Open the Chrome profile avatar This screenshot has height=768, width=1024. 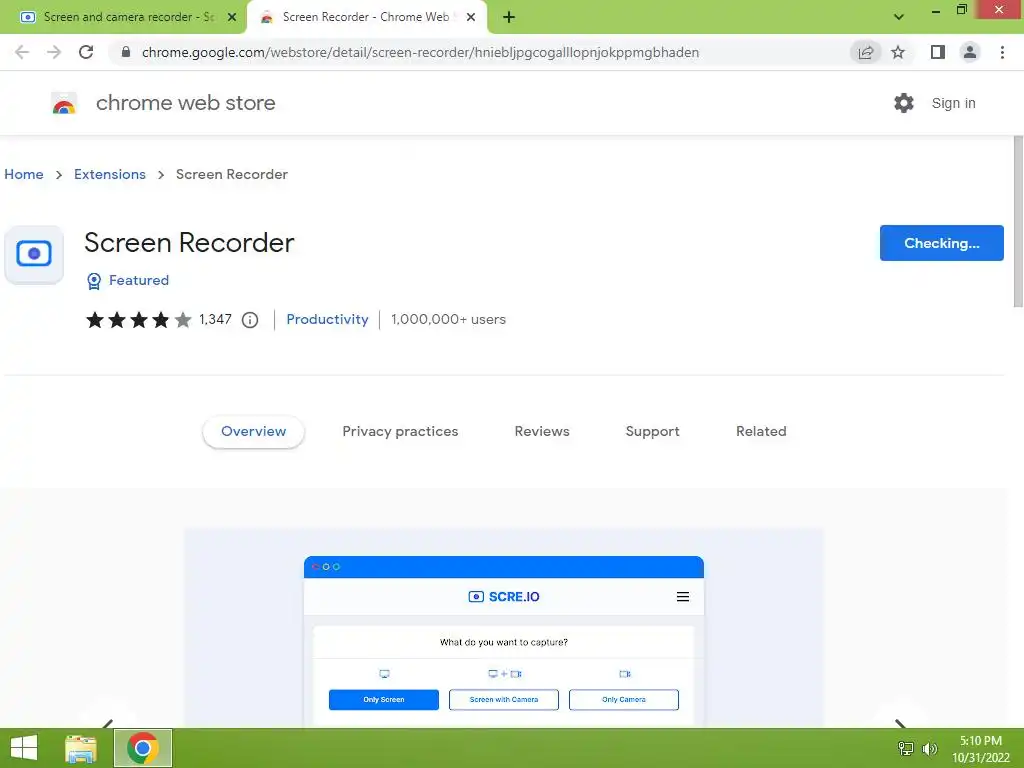point(970,52)
